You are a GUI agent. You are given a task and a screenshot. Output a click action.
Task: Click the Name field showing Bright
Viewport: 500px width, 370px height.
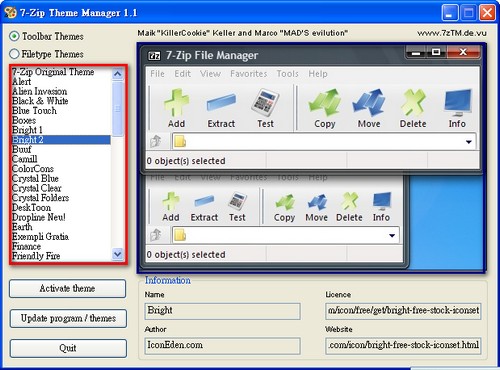pyautogui.click(x=222, y=311)
